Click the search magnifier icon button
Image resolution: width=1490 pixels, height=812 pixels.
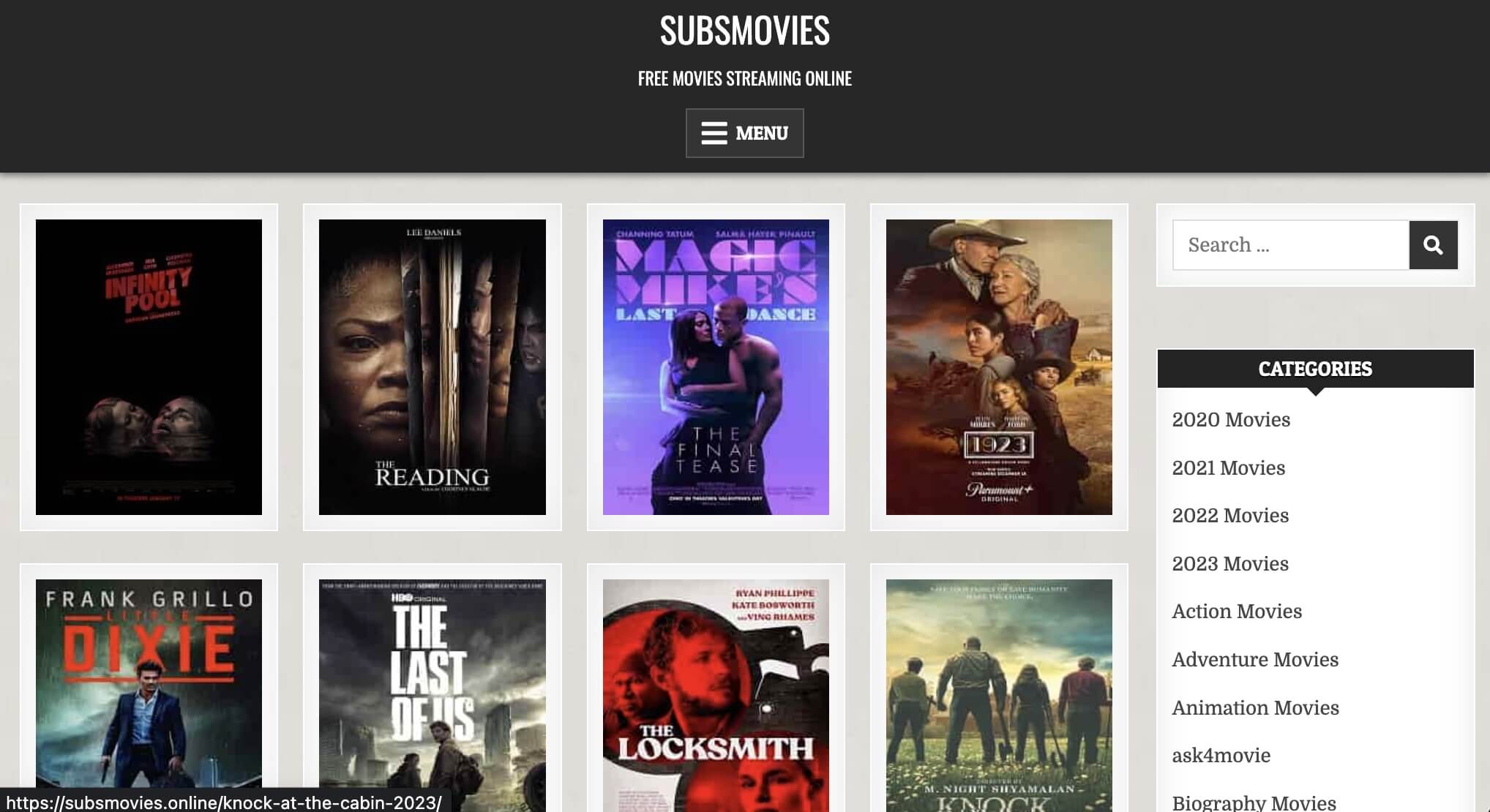[1433, 245]
